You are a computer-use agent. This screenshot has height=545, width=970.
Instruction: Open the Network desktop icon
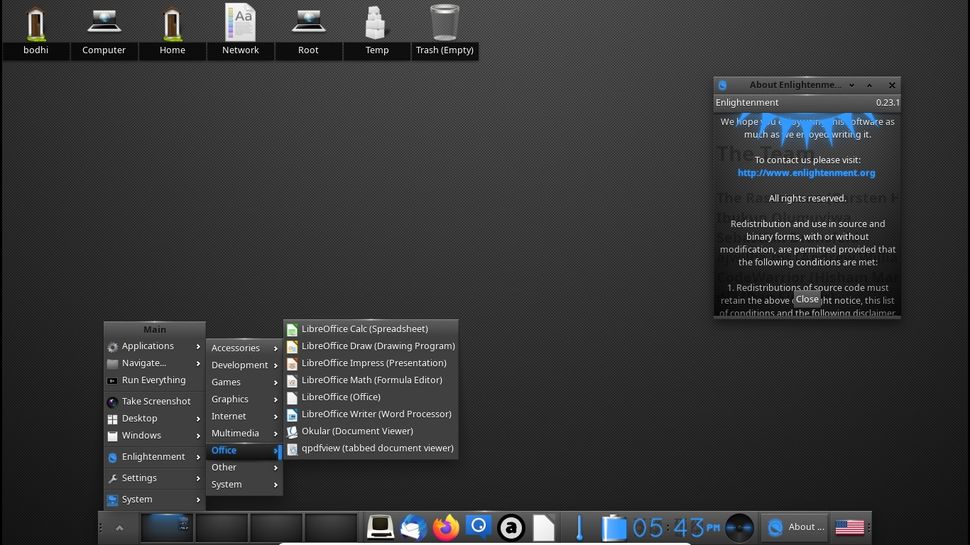tap(240, 31)
